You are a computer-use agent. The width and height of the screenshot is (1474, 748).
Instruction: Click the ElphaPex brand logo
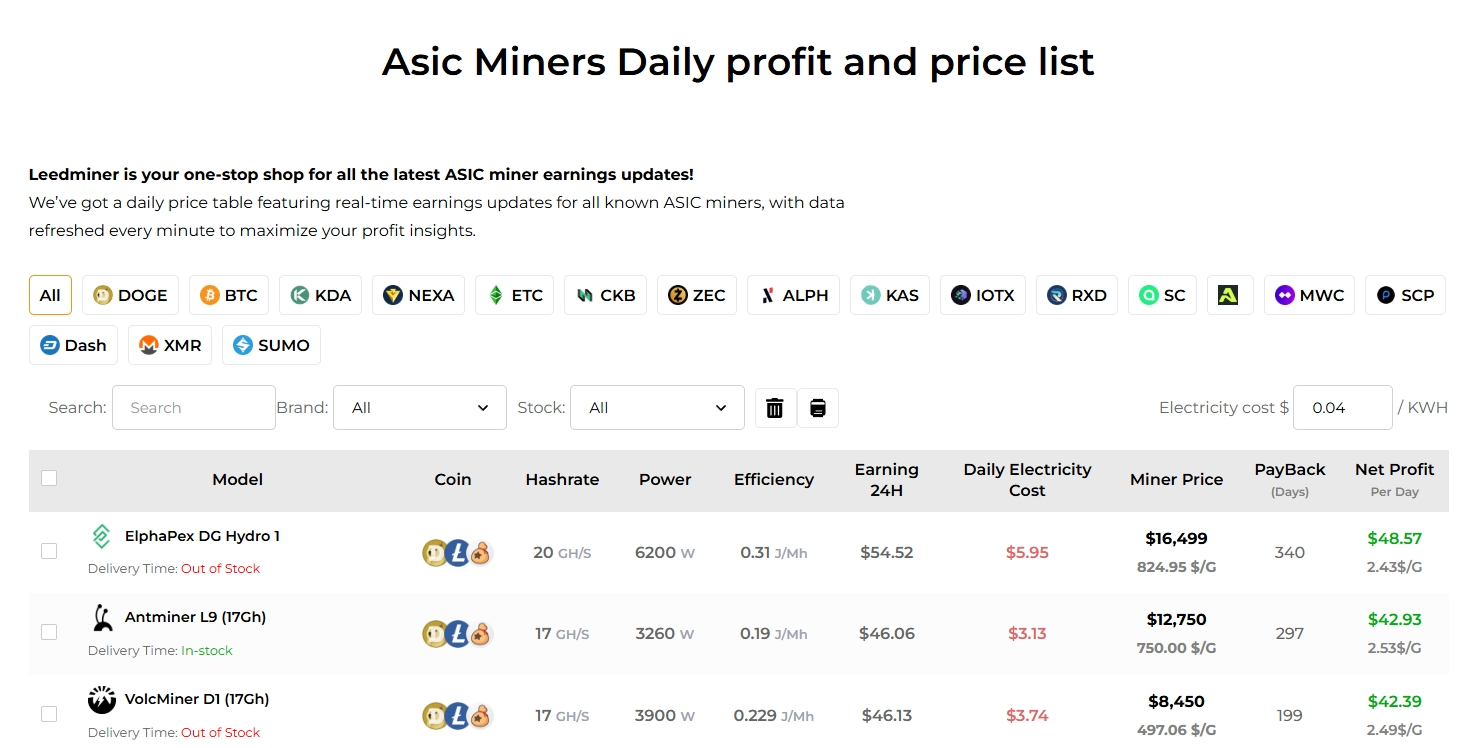(x=100, y=536)
